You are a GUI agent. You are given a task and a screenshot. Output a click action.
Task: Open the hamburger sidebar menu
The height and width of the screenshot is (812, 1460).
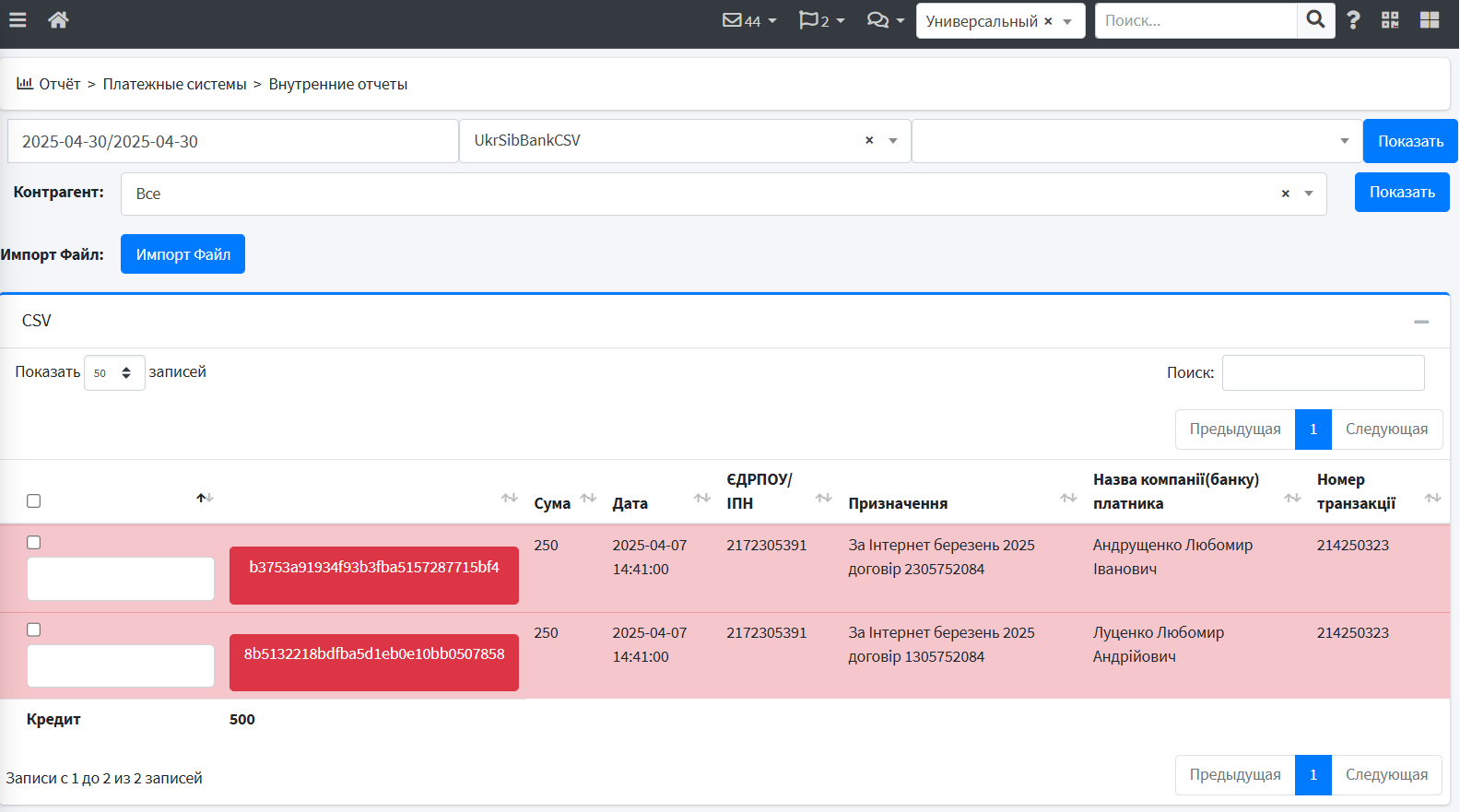click(18, 20)
